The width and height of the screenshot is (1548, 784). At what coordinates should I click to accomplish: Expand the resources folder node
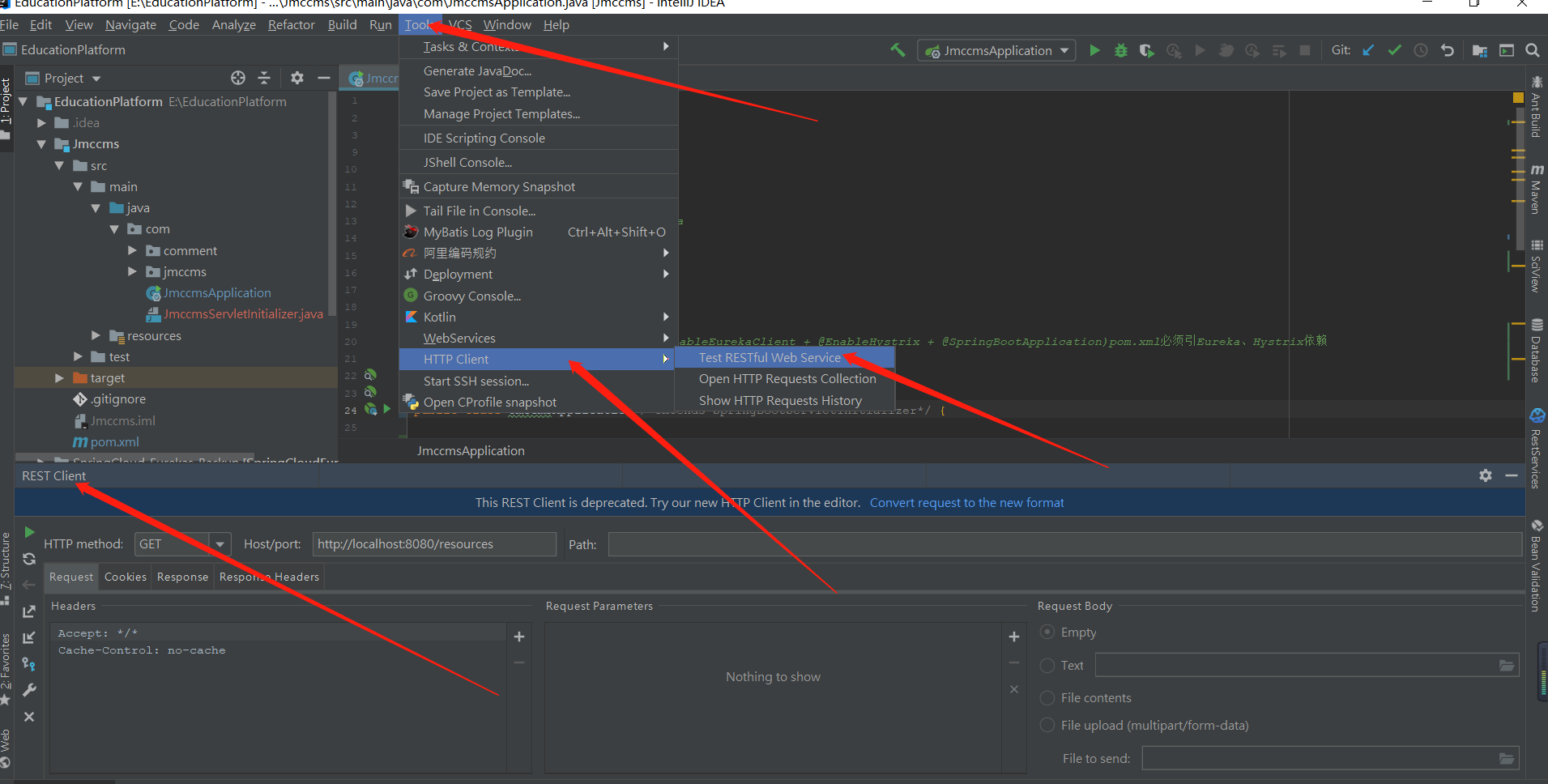[x=96, y=335]
